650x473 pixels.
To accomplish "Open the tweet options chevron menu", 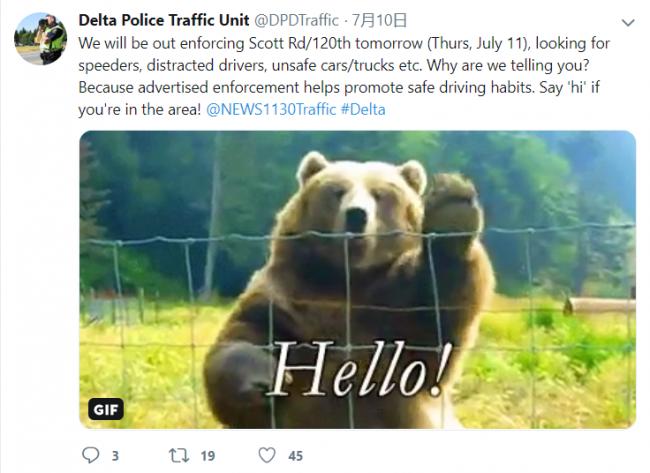I will coord(628,22).
